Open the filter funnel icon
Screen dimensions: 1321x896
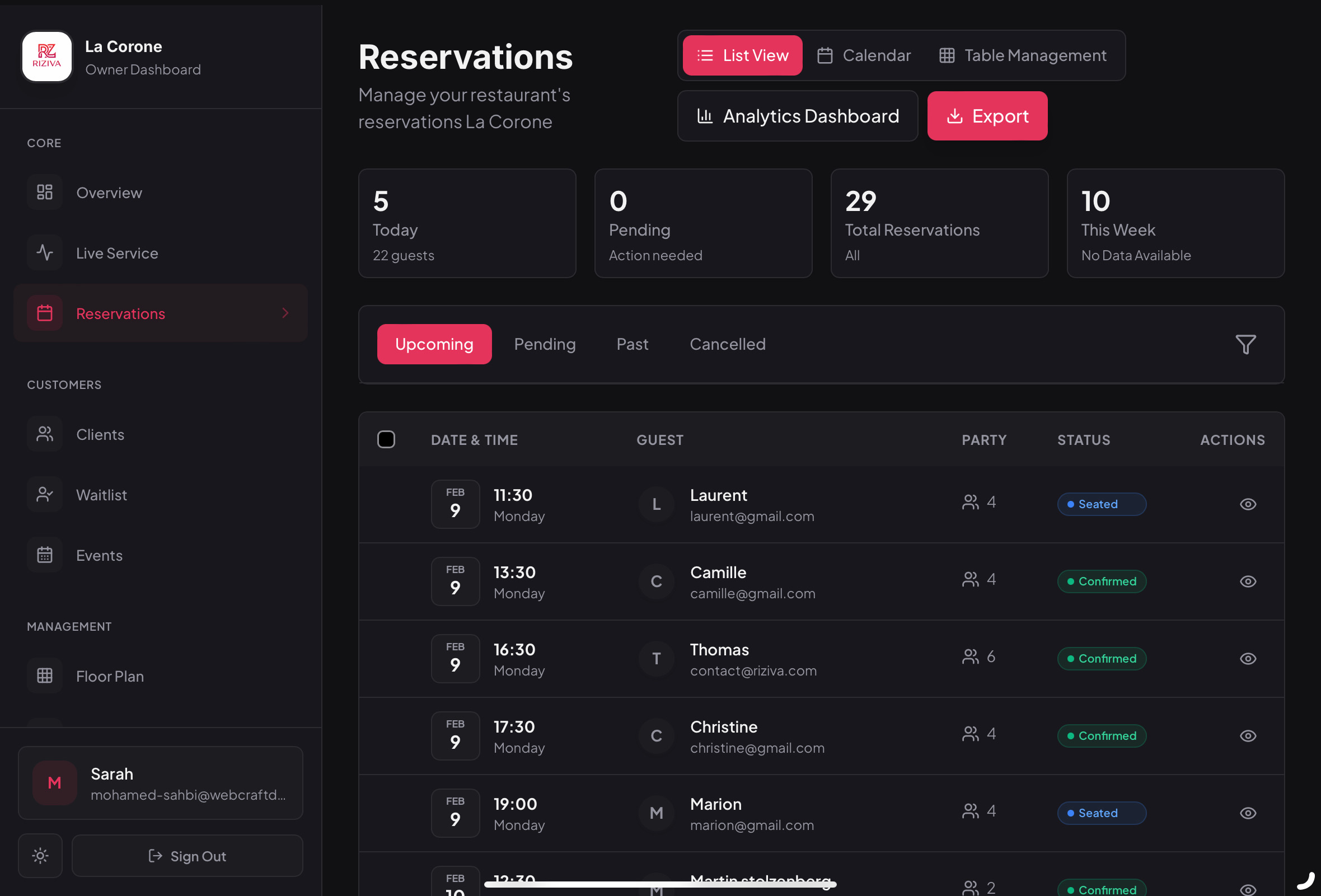click(1245, 344)
